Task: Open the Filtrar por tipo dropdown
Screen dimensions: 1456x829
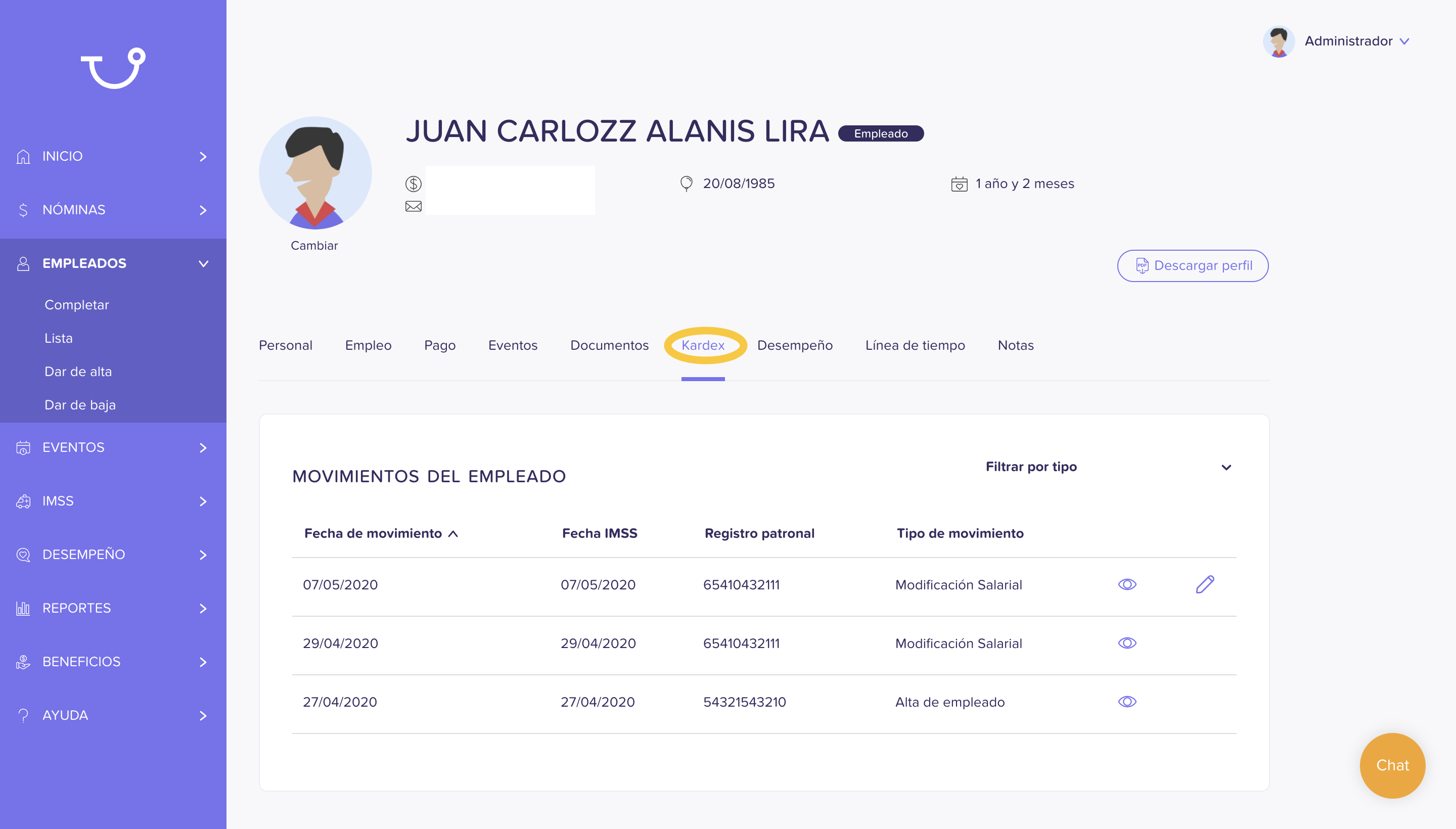Action: coord(1109,467)
